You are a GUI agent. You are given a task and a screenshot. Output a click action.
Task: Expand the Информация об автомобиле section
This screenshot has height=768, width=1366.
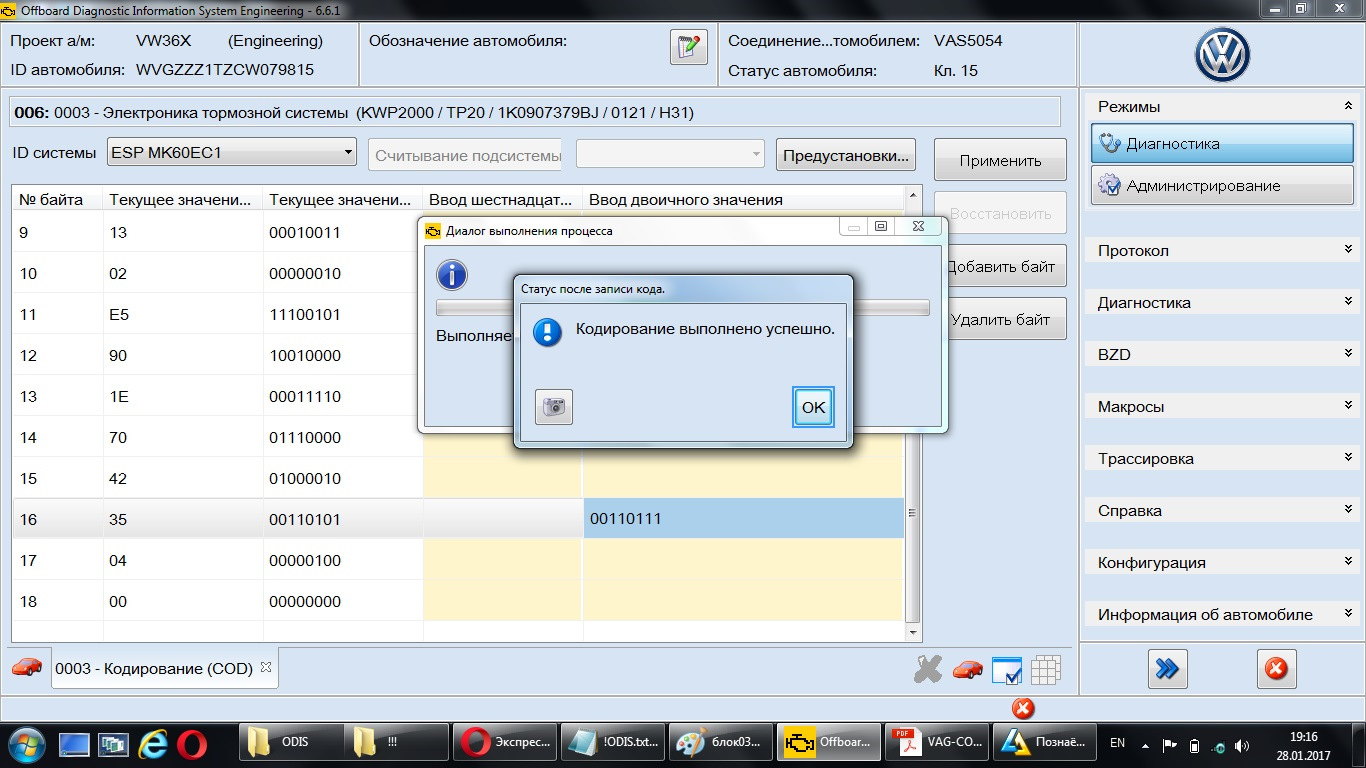pos(1349,614)
